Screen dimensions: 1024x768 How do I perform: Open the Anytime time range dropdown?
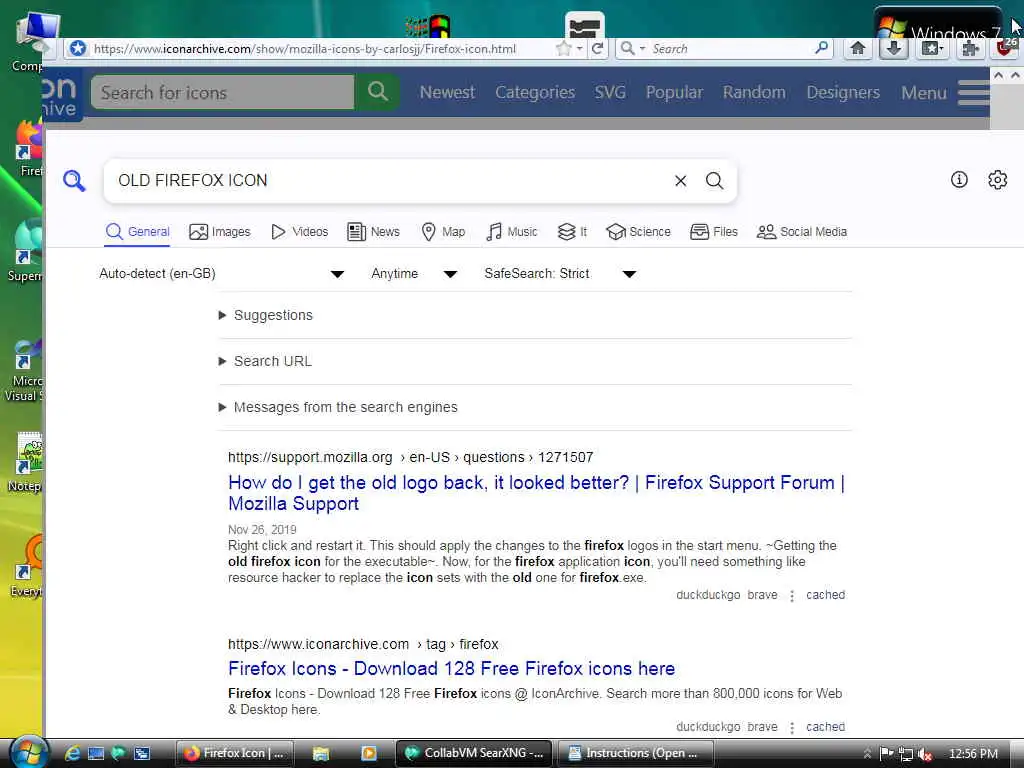414,274
